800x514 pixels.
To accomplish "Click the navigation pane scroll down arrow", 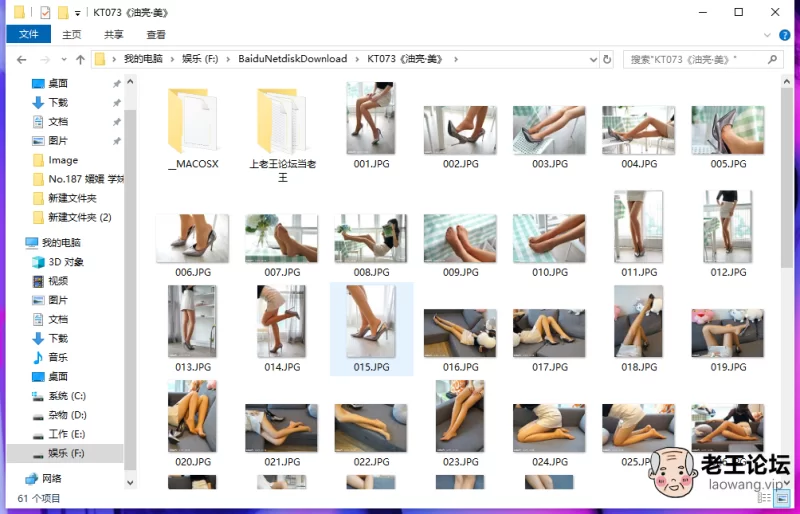I will [x=130, y=482].
